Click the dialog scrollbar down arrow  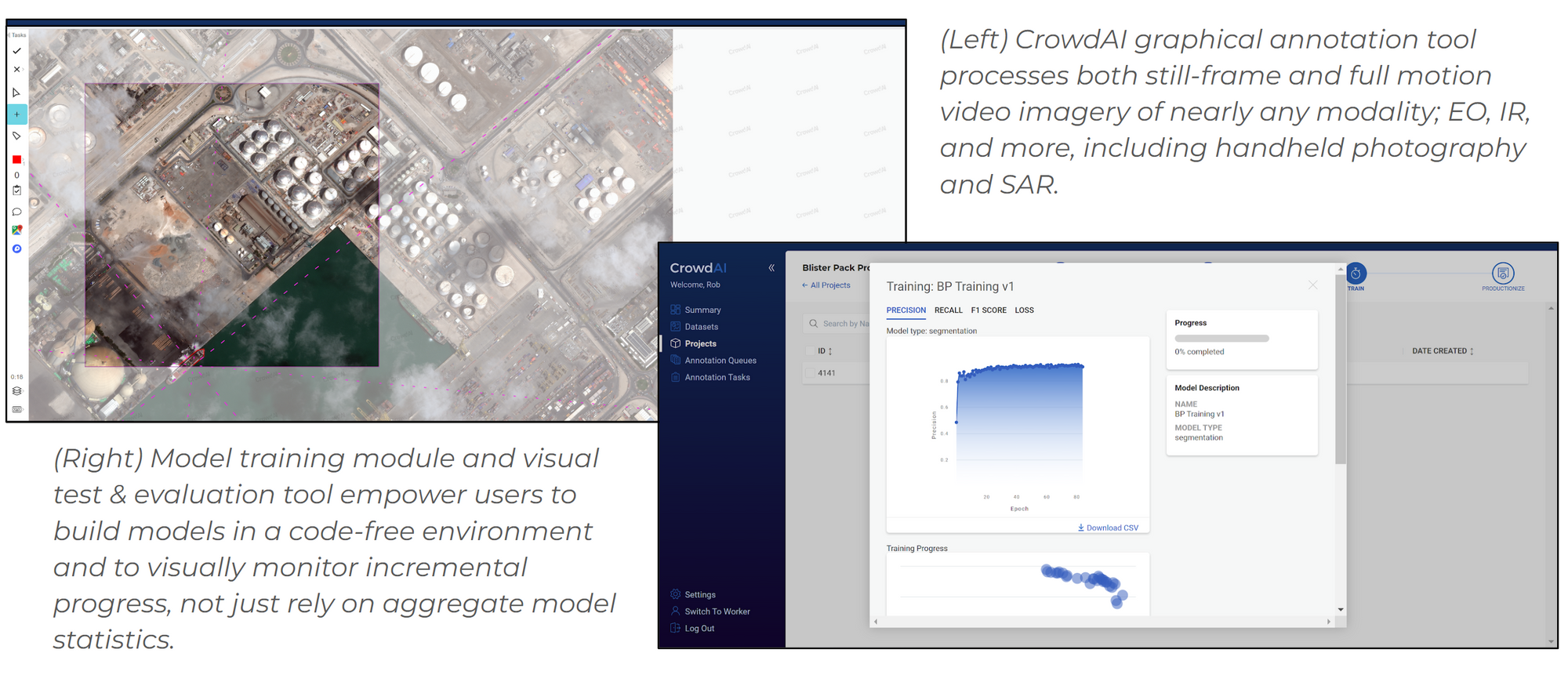point(1341,610)
